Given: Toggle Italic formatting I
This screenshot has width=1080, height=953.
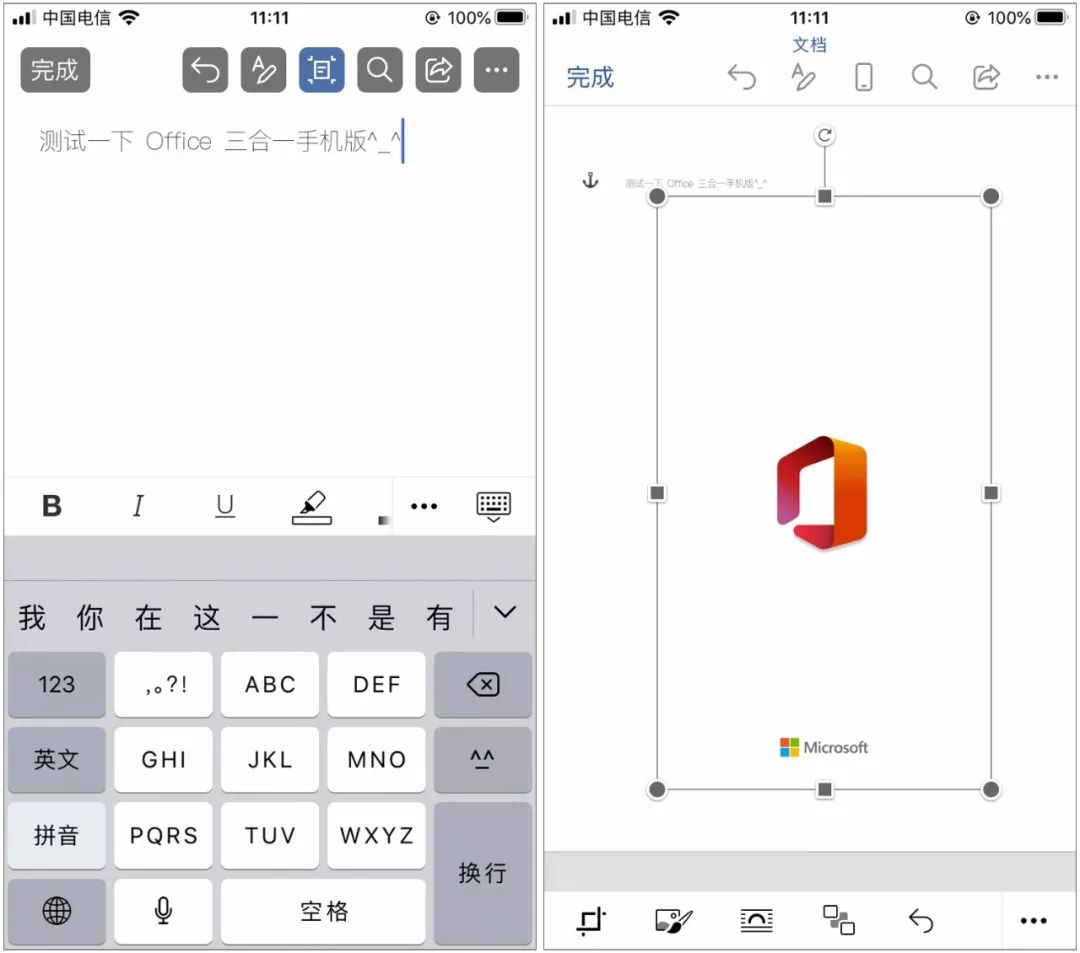Looking at the screenshot, I should (138, 506).
